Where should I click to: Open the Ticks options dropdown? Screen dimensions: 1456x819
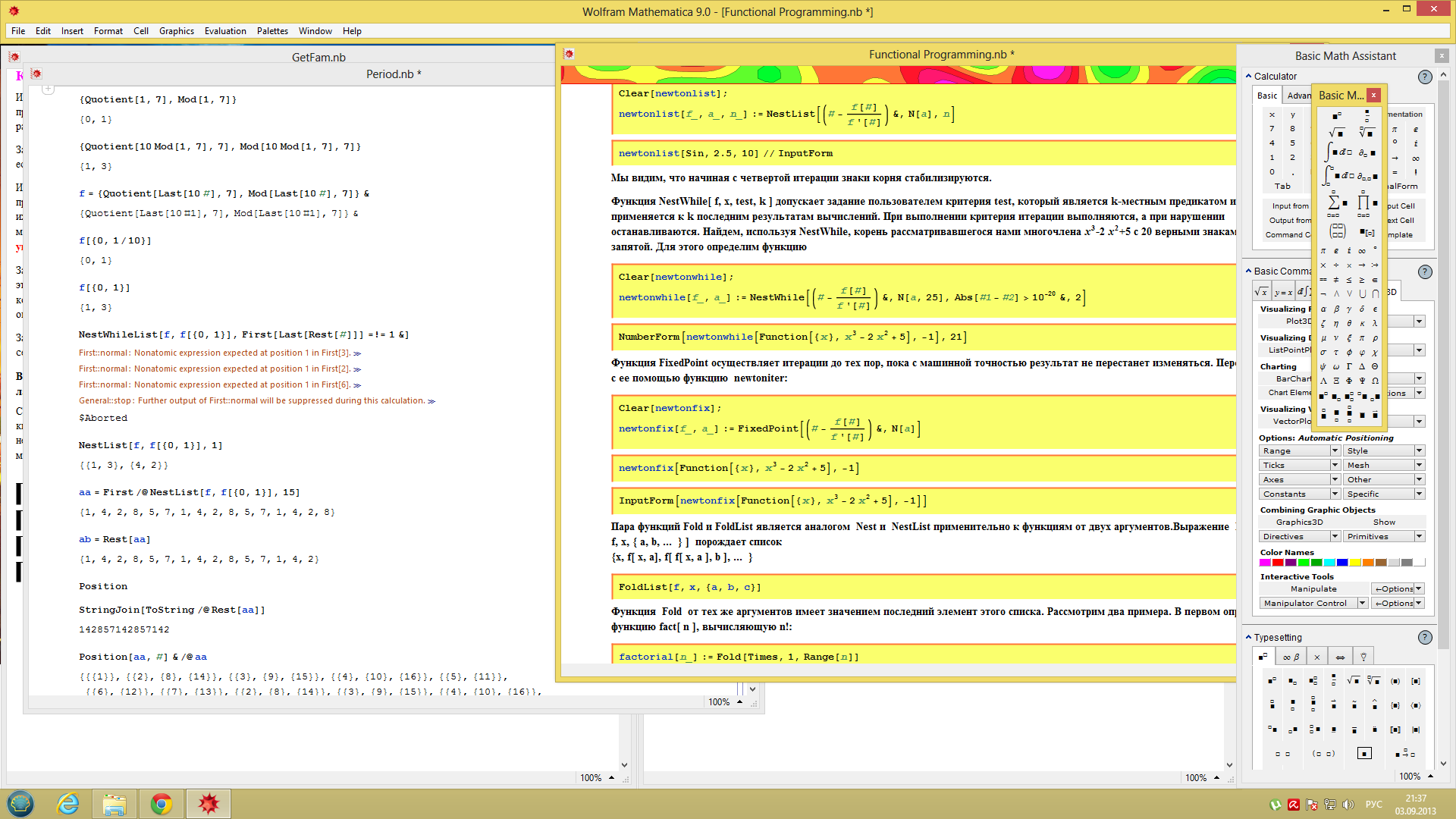[x=1300, y=465]
